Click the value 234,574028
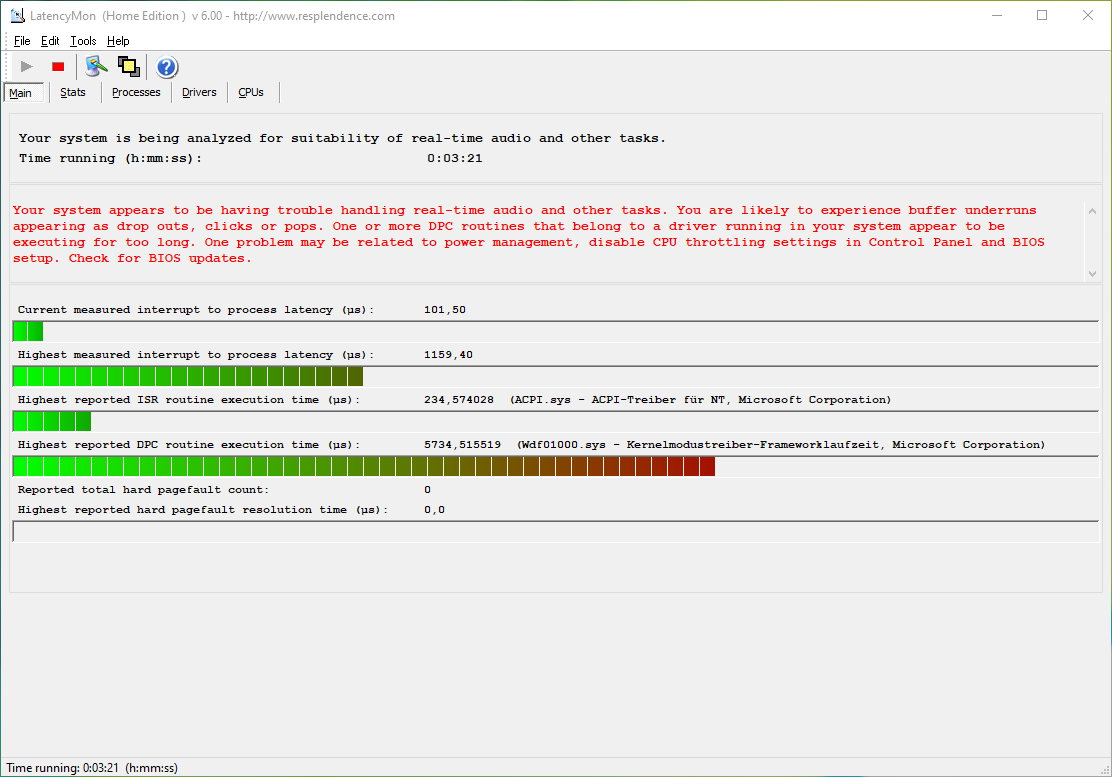Screen dimensions: 1112x777 click(459, 400)
